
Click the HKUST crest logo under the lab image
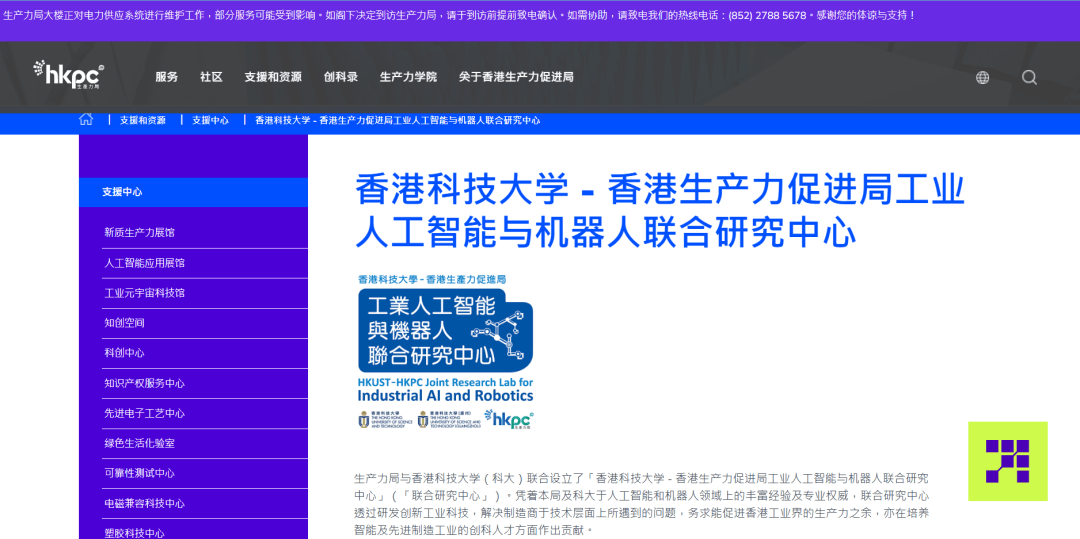tap(385, 420)
